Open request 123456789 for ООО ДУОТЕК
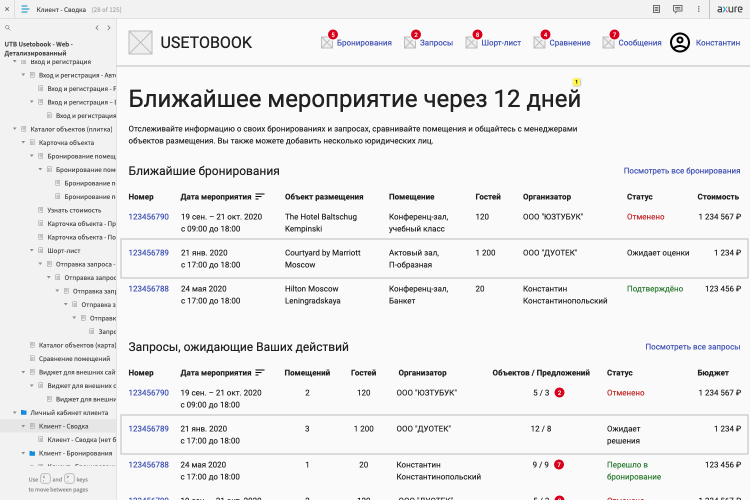The image size is (750, 500). 148,429
